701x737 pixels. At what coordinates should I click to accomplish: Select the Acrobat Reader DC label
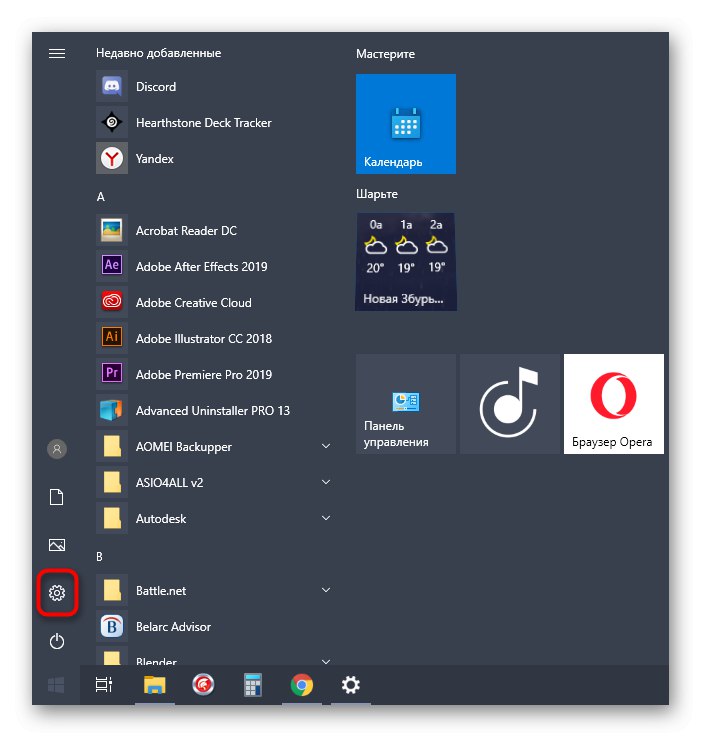[186, 231]
